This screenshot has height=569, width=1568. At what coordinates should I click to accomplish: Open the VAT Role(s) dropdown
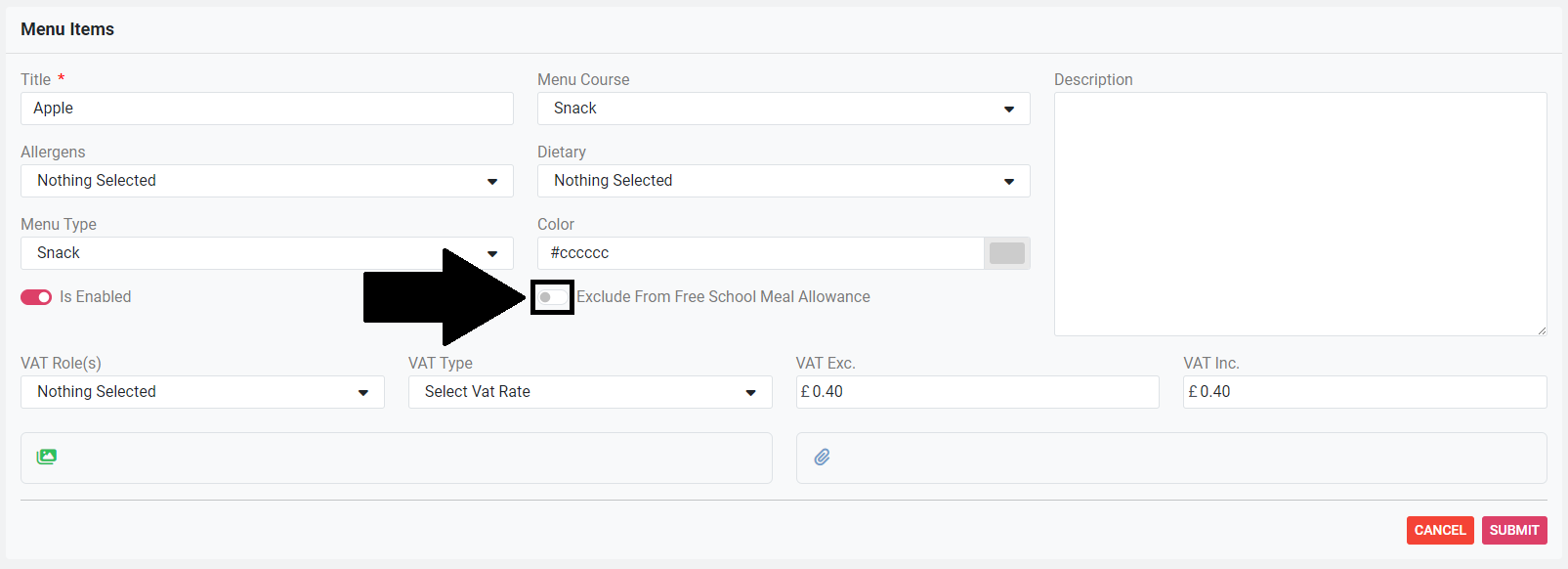coord(202,392)
